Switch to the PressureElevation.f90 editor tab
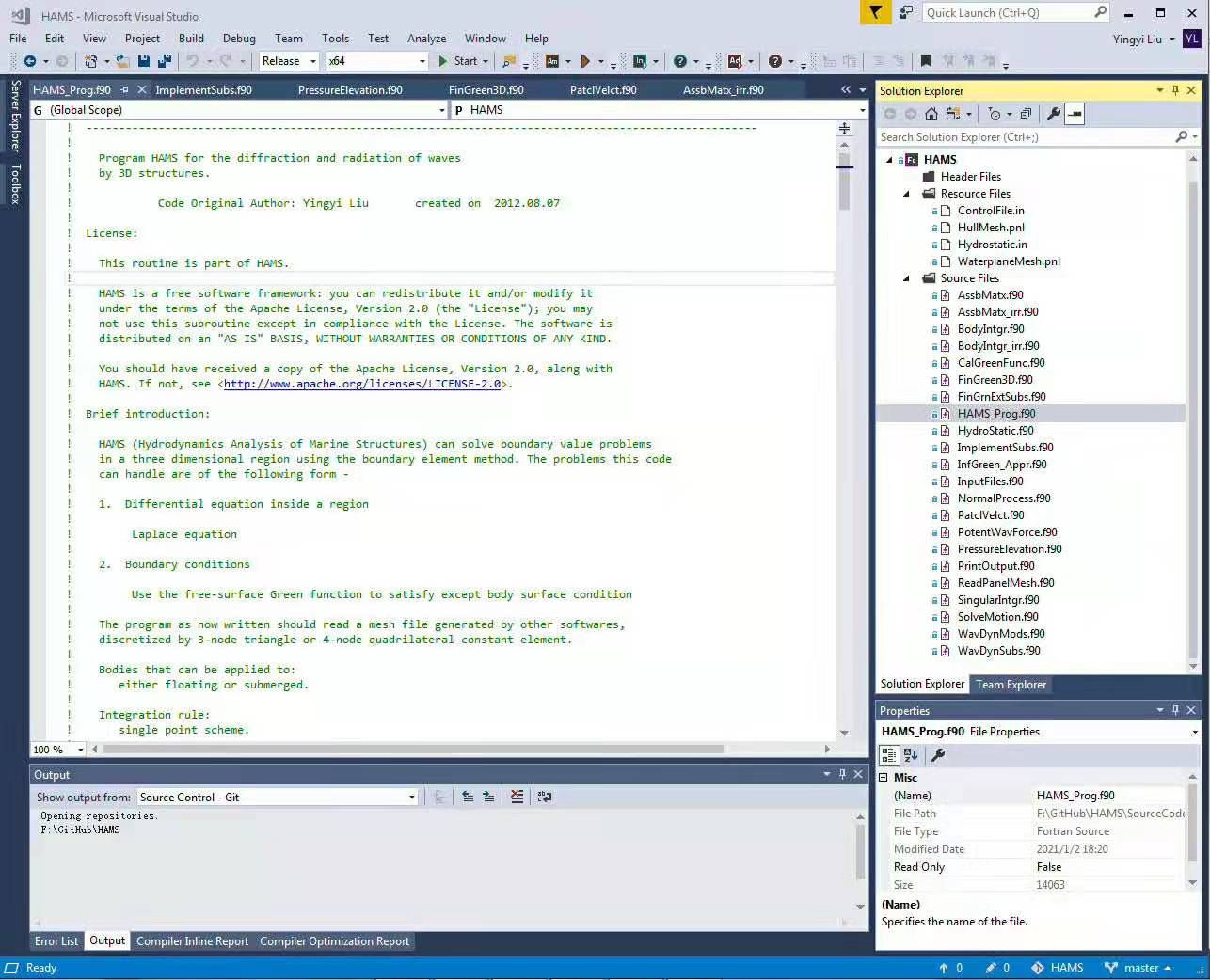The image size is (1210, 980). click(350, 90)
